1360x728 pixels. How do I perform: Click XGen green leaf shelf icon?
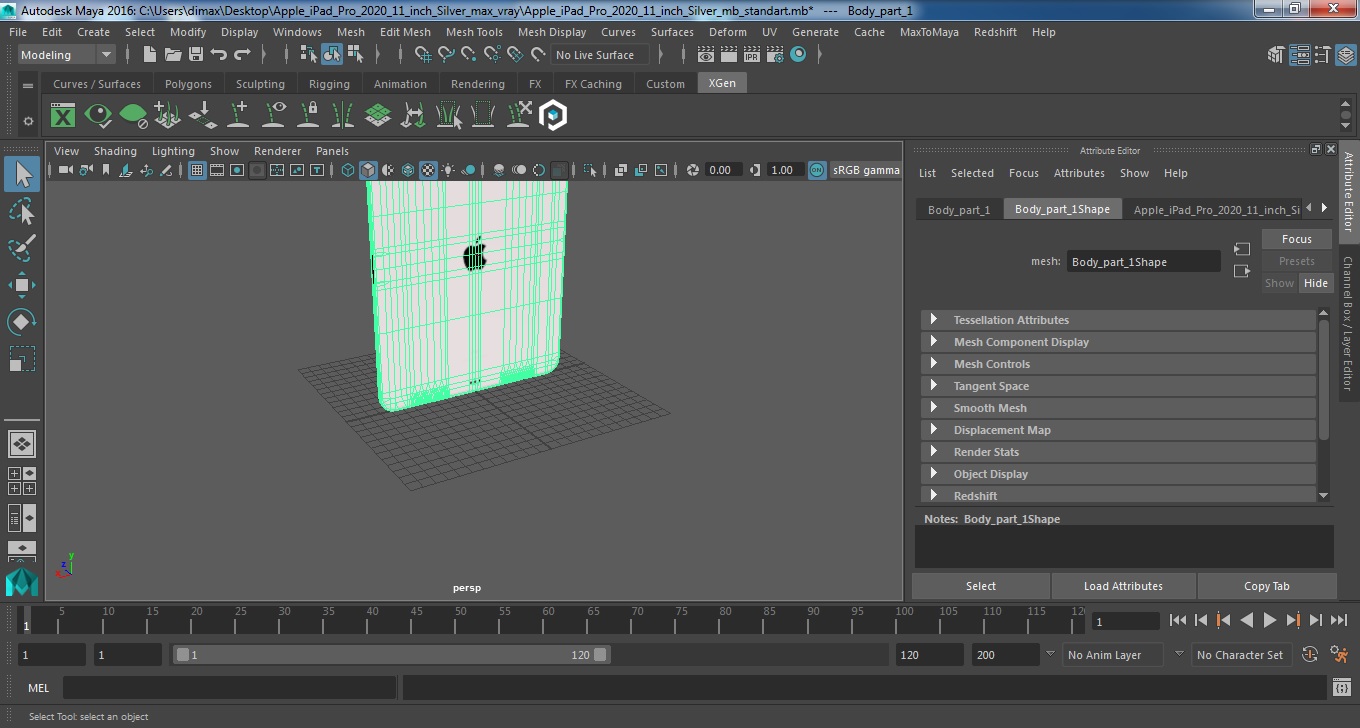pyautogui.click(x=133, y=116)
